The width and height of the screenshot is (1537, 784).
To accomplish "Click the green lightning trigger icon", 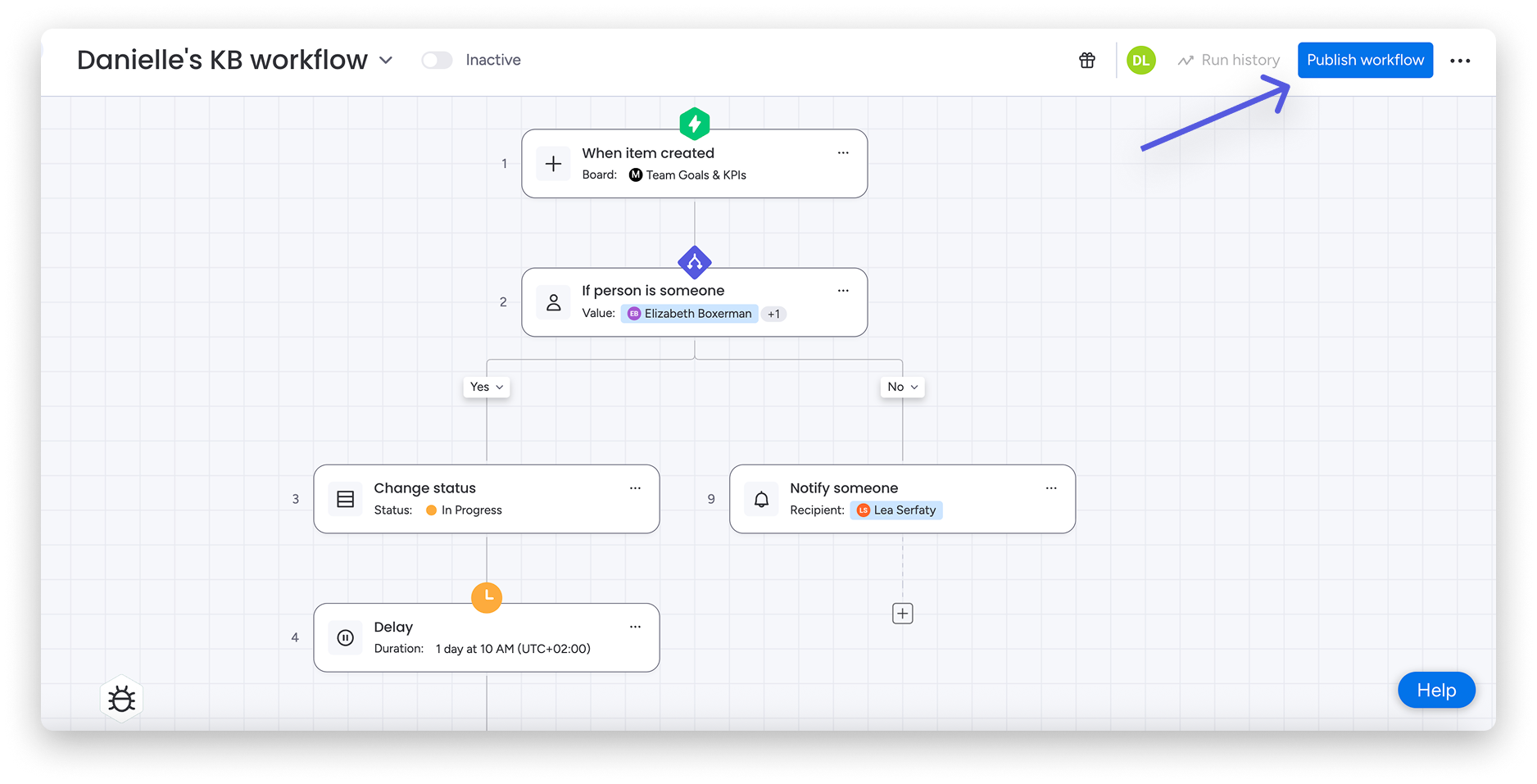I will pyautogui.click(x=694, y=124).
